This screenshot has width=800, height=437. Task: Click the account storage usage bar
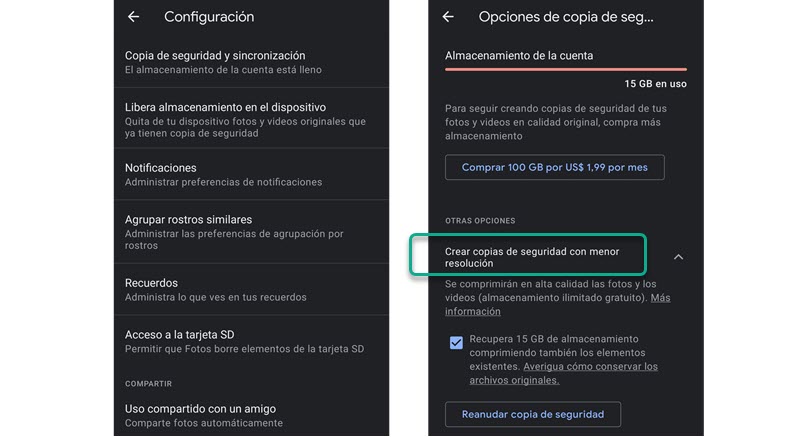point(565,70)
